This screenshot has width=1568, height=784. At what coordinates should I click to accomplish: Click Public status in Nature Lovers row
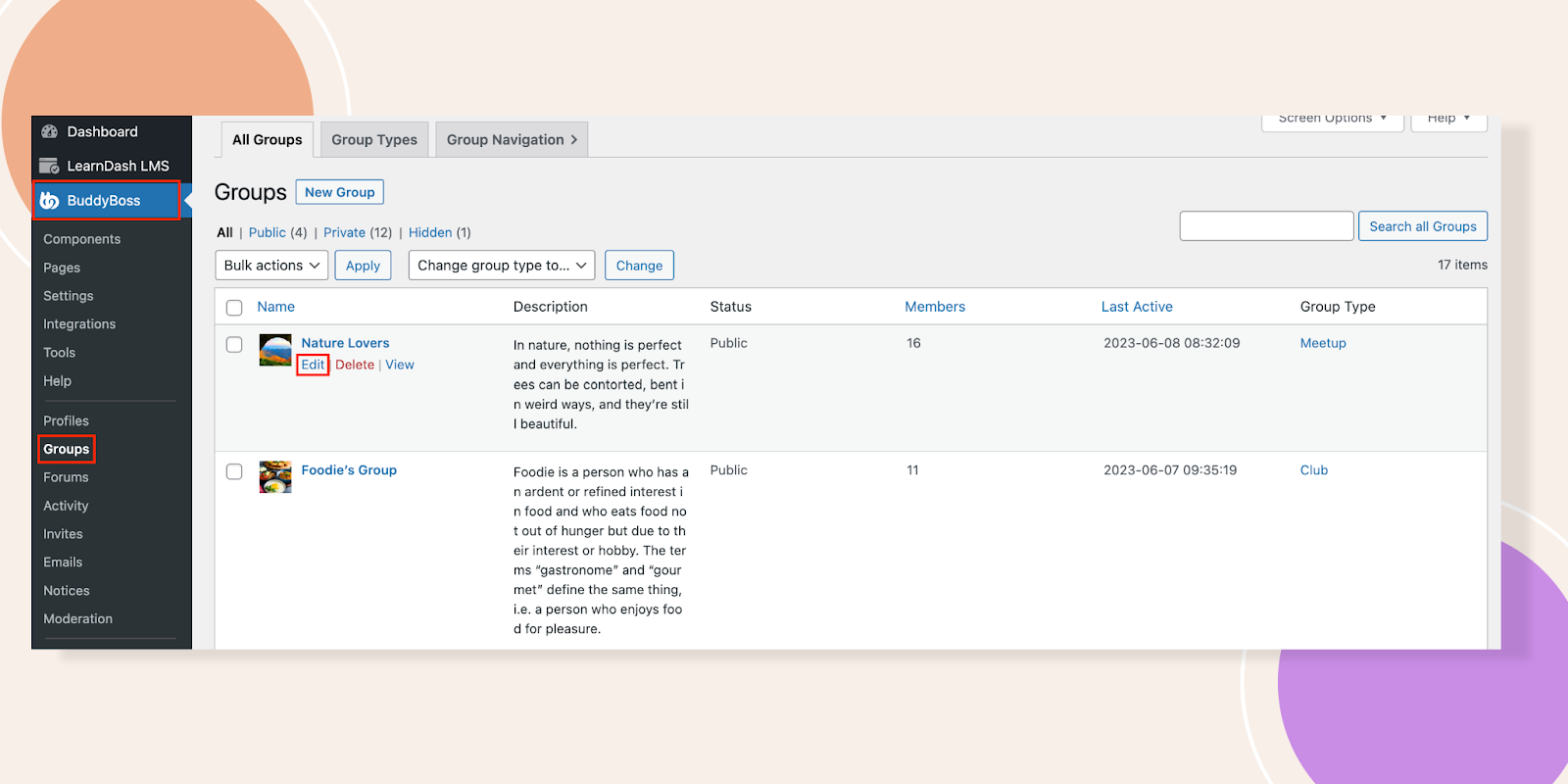coord(729,343)
